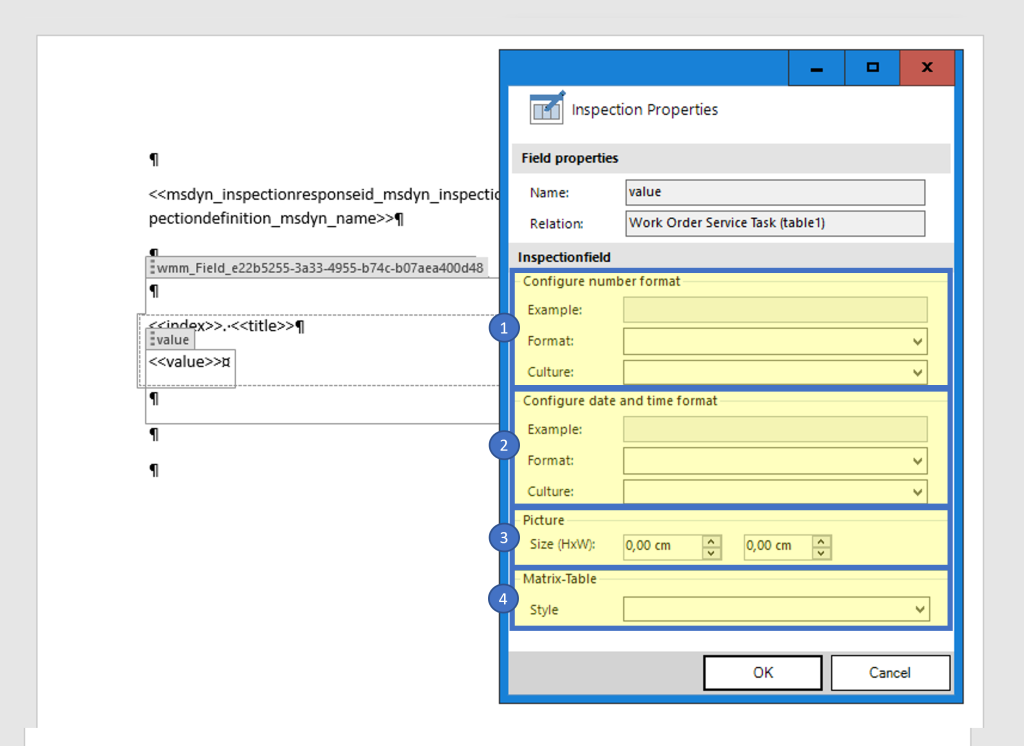Click badge 3 next to Picture section
Screen dimensions: 1024x746
tap(503, 537)
